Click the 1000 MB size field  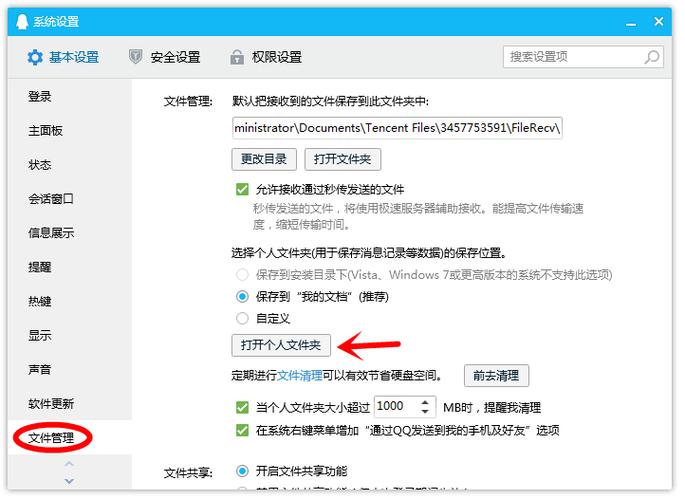coord(405,407)
